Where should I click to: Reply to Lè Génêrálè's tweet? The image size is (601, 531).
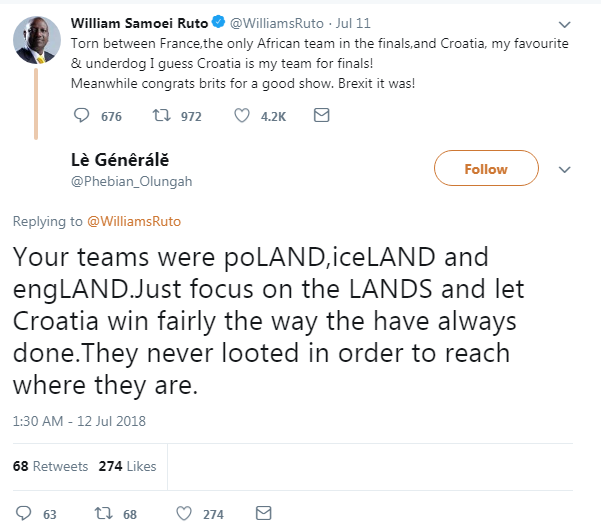(x=23, y=514)
